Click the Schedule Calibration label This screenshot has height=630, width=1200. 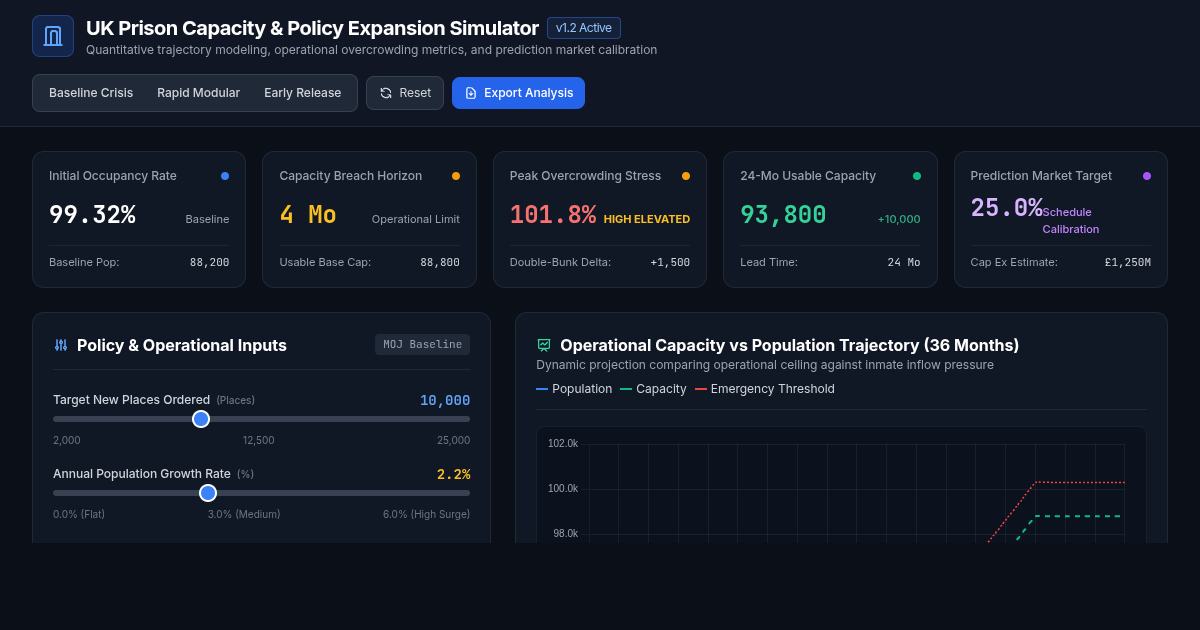1071,220
